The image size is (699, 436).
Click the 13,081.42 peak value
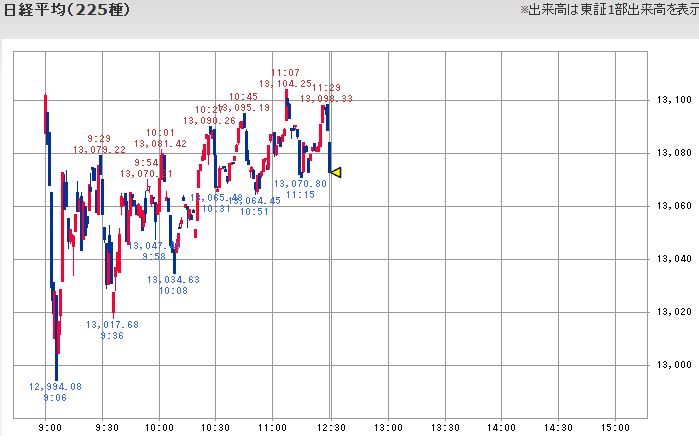[160, 144]
